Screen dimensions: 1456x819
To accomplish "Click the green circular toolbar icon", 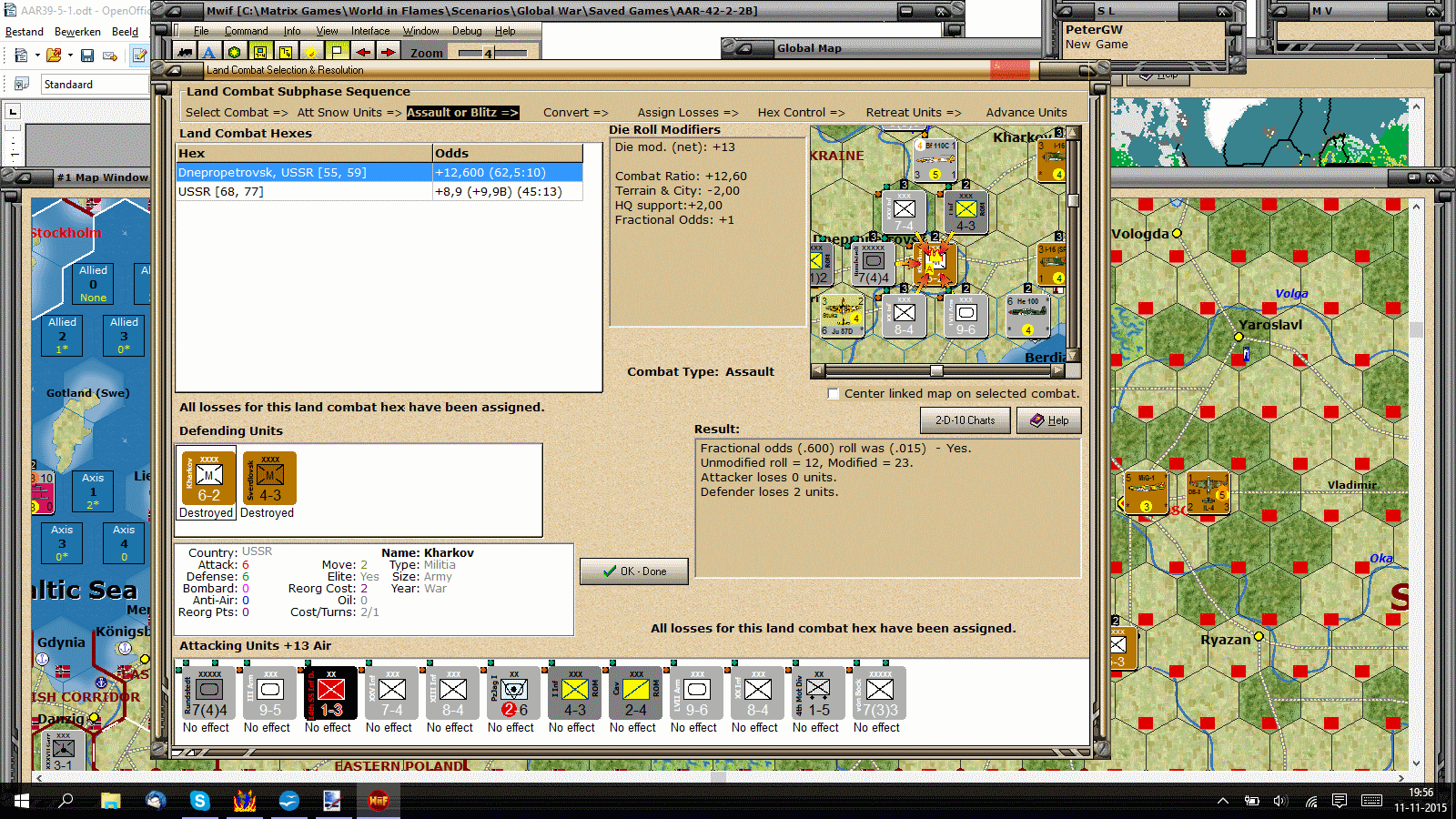I will tap(235, 53).
